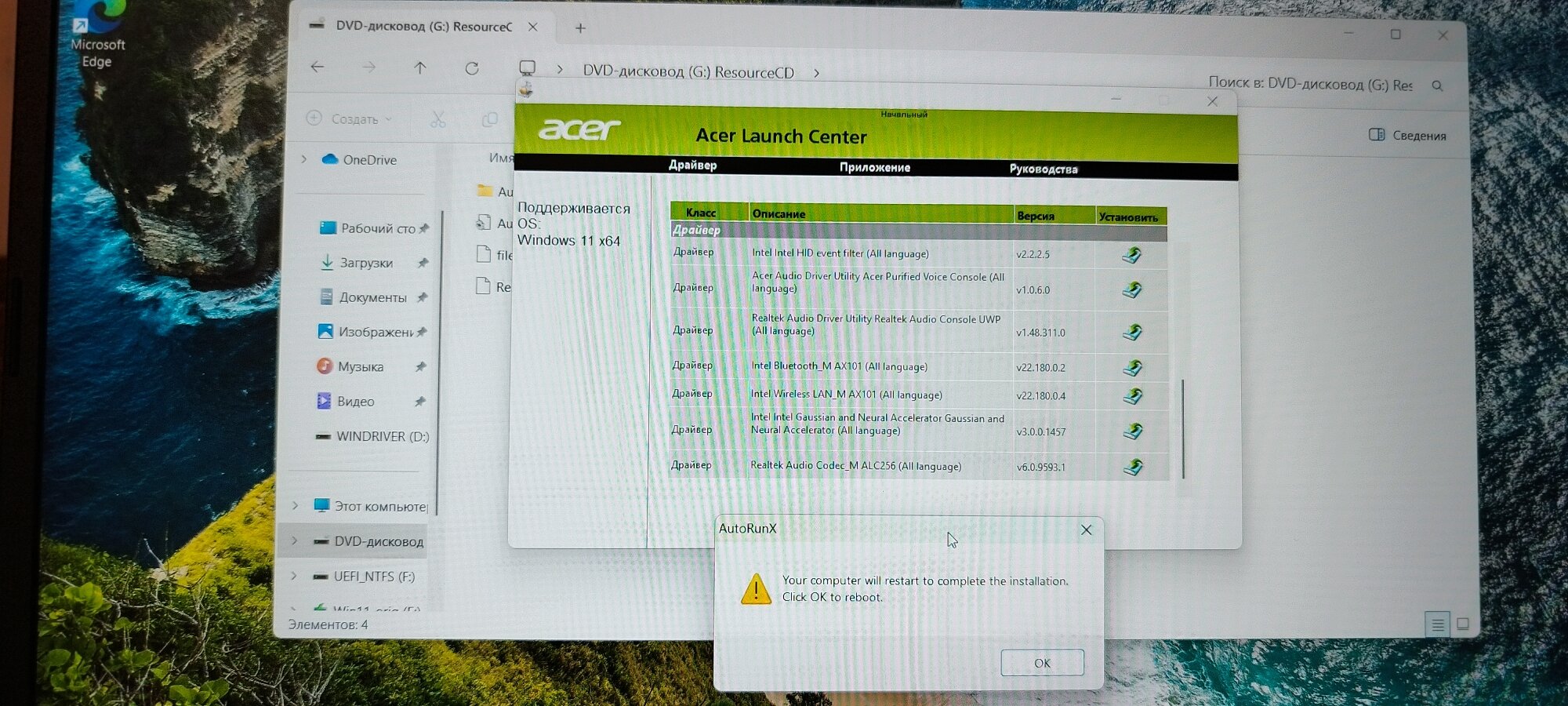Open Рабочий стол quick access folder
This screenshot has width=1568, height=706.
(368, 228)
